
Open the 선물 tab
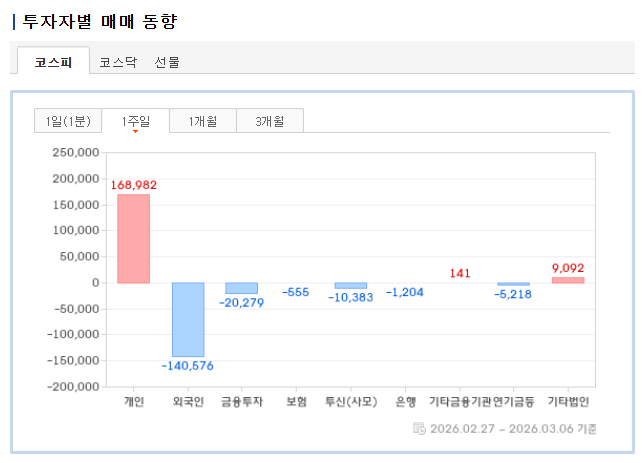(167, 62)
